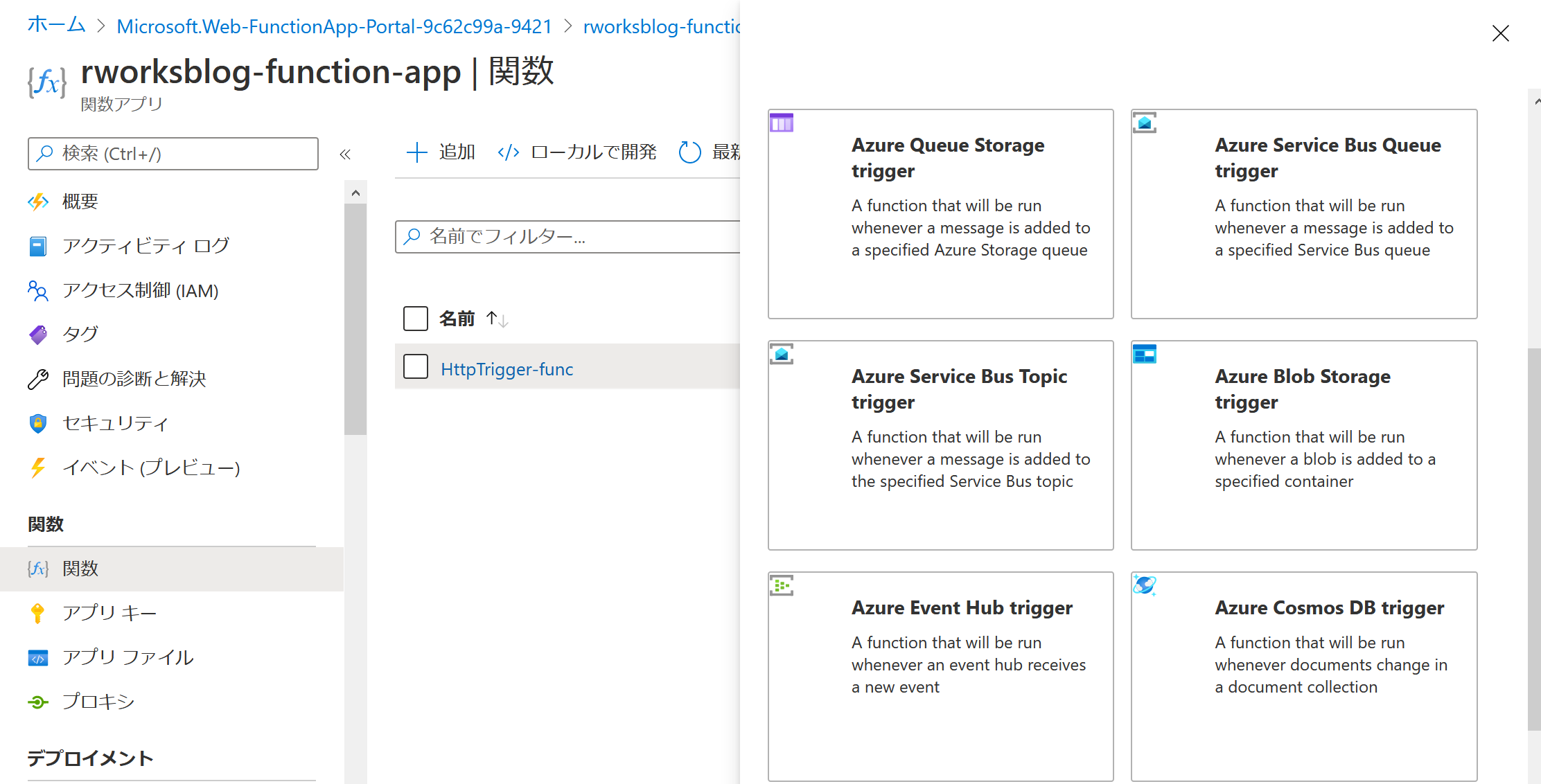Click the Azure Queue Storage trigger icon
The height and width of the screenshot is (784, 1541).
tap(782, 123)
